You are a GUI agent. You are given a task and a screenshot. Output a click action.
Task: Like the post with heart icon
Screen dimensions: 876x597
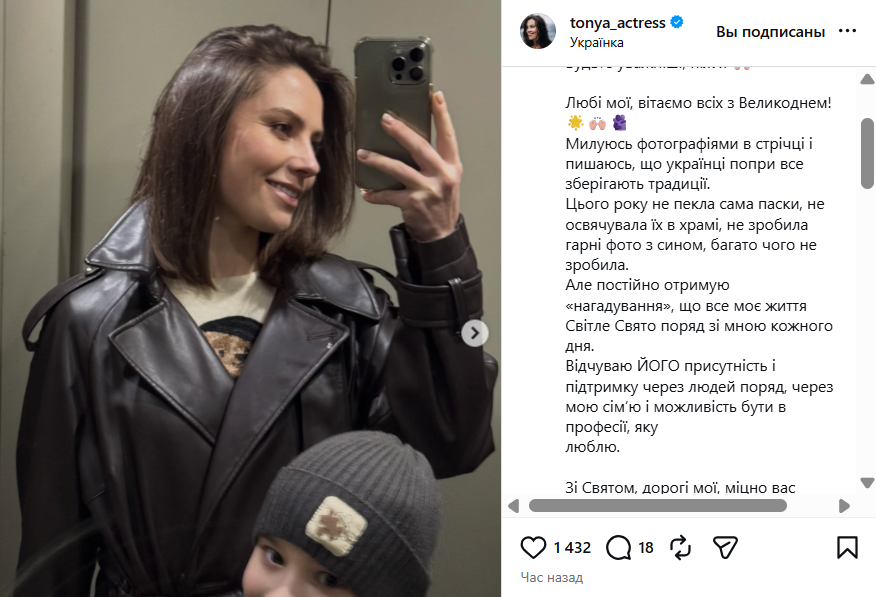coord(533,547)
